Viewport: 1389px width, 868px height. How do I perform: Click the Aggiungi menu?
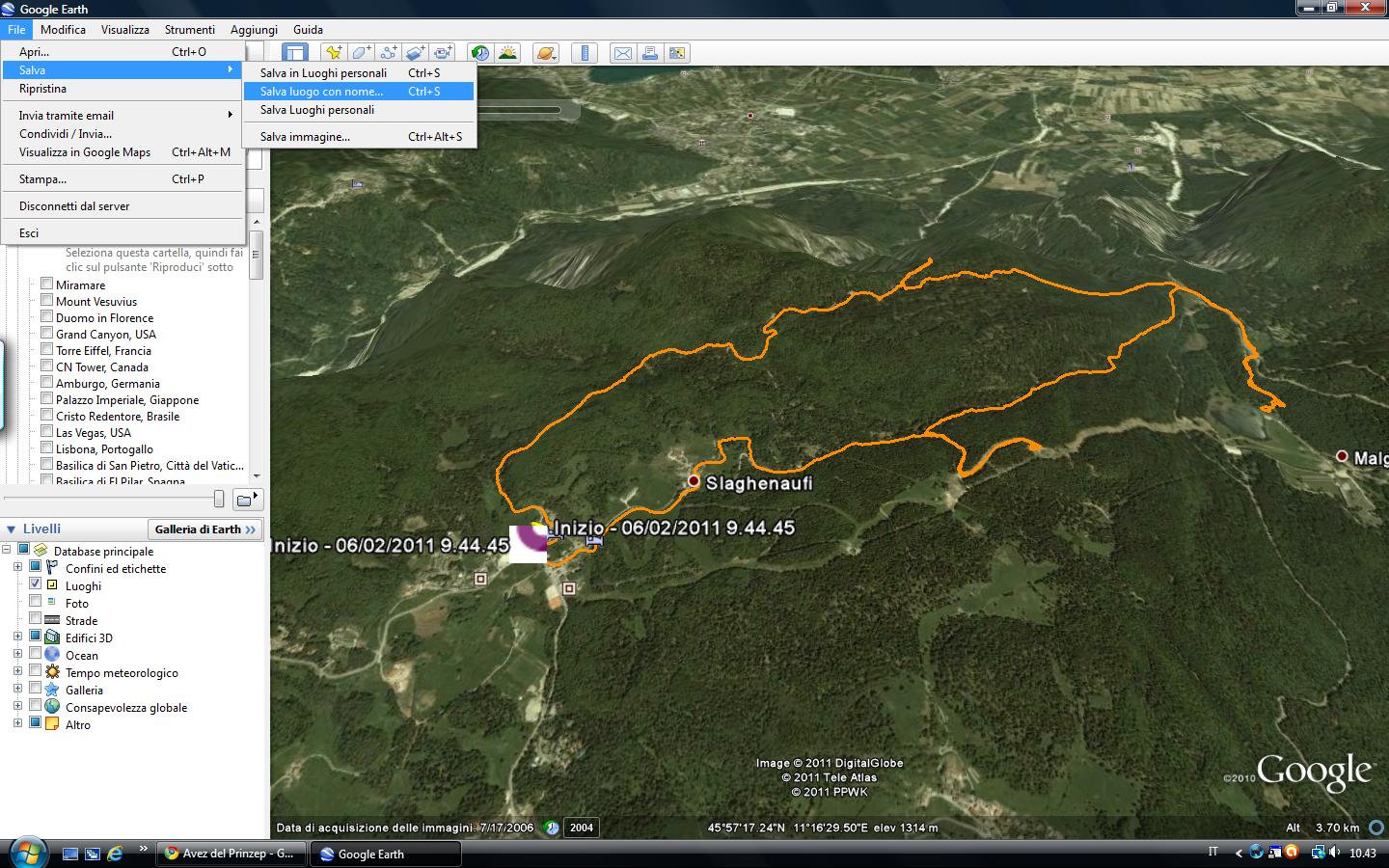pyautogui.click(x=254, y=30)
